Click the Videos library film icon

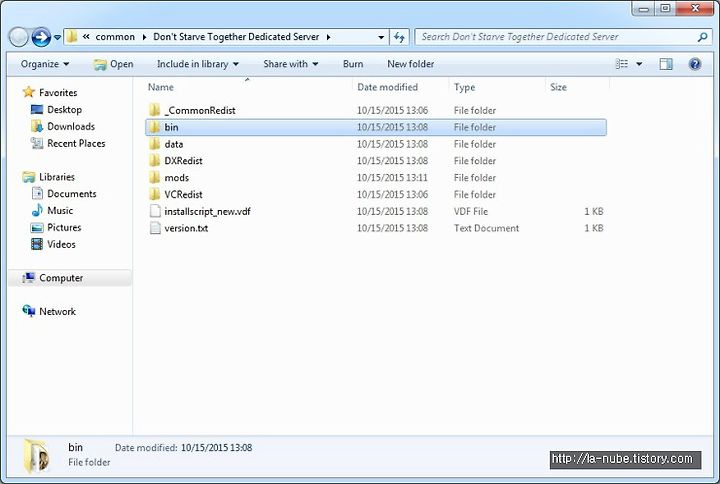pos(37,244)
